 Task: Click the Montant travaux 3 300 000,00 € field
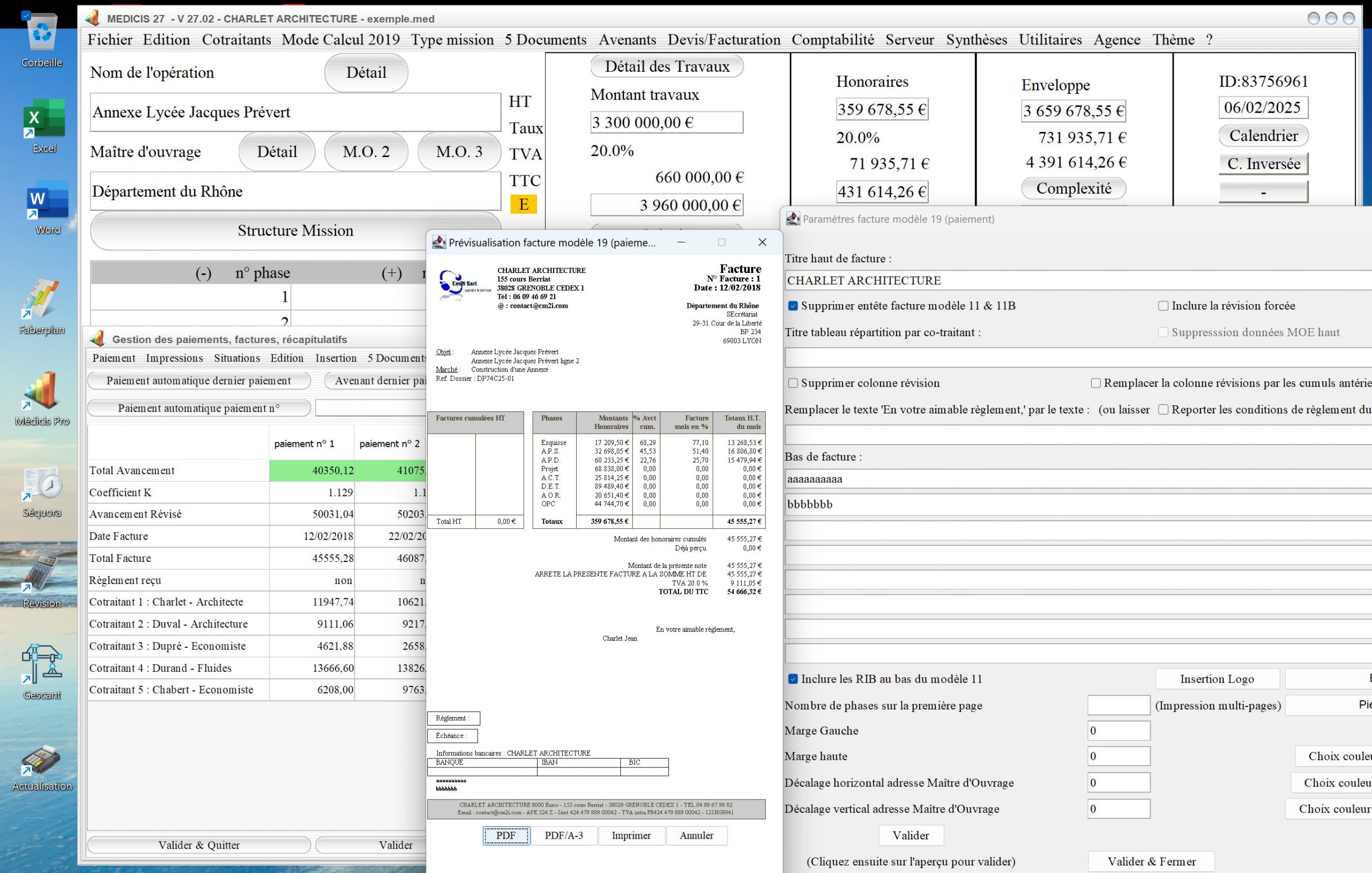pos(667,123)
